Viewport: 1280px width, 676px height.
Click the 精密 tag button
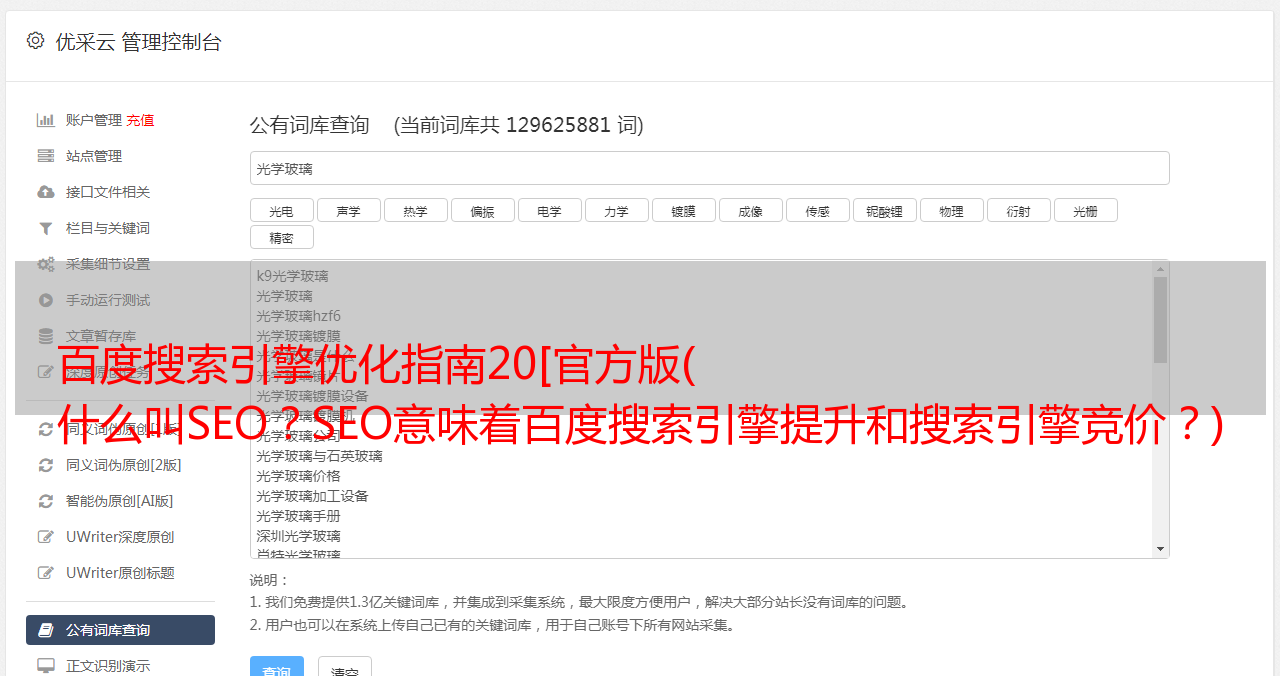pyautogui.click(x=281, y=237)
